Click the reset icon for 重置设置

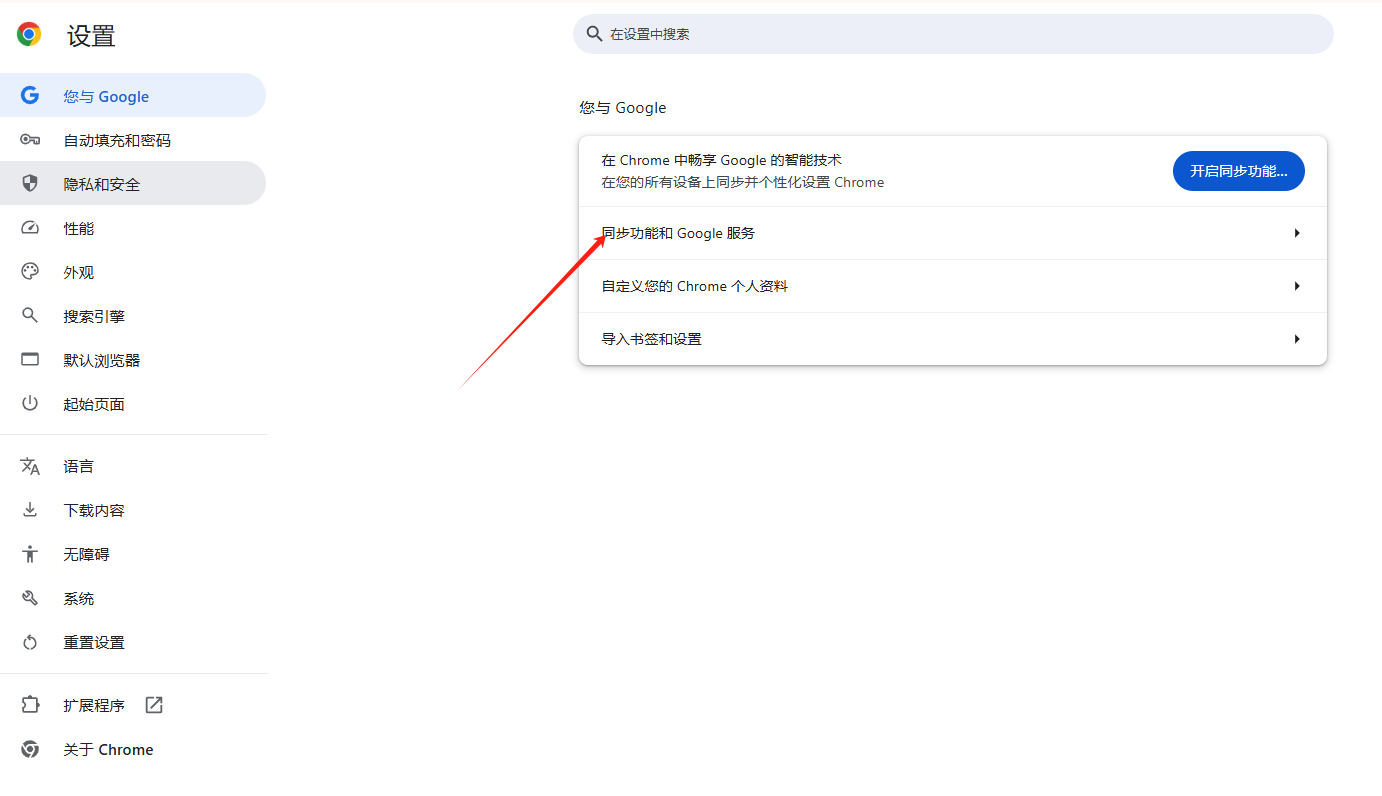30,642
